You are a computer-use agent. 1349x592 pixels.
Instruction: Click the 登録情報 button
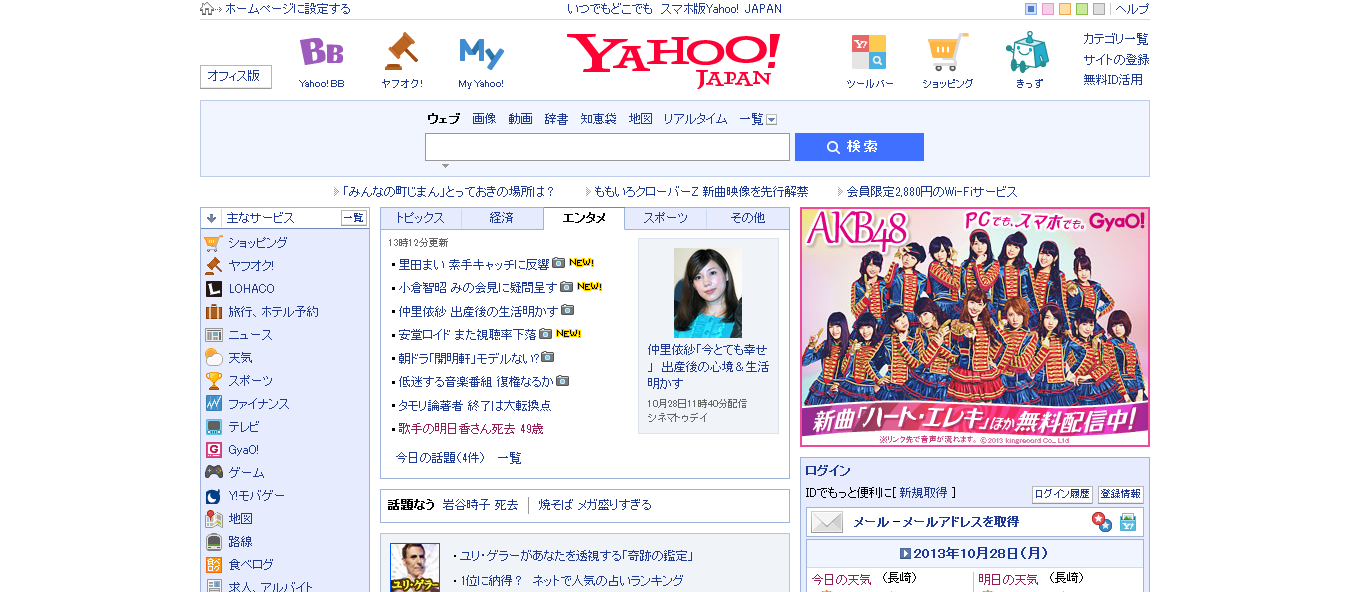[1121, 494]
